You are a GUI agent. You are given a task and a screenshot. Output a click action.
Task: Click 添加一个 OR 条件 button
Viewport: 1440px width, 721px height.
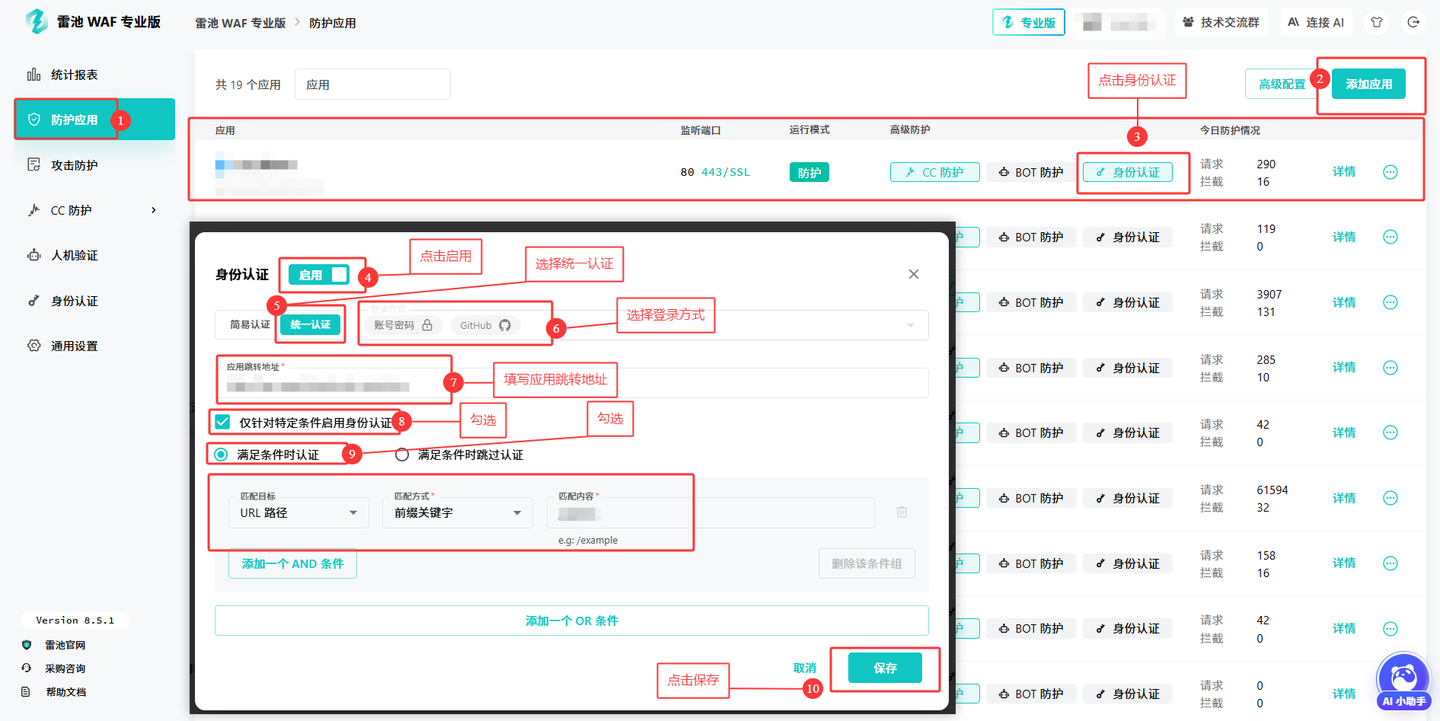(572, 620)
